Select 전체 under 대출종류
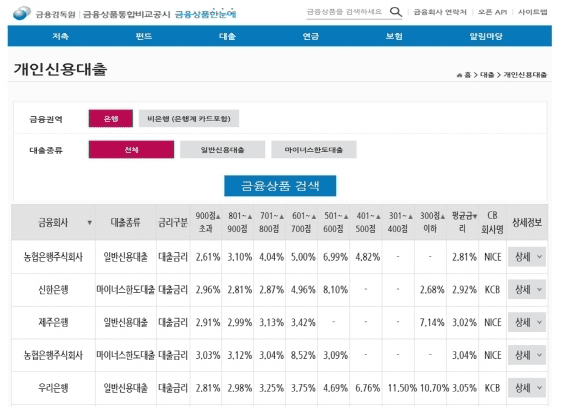The image size is (561, 412). pos(131,149)
